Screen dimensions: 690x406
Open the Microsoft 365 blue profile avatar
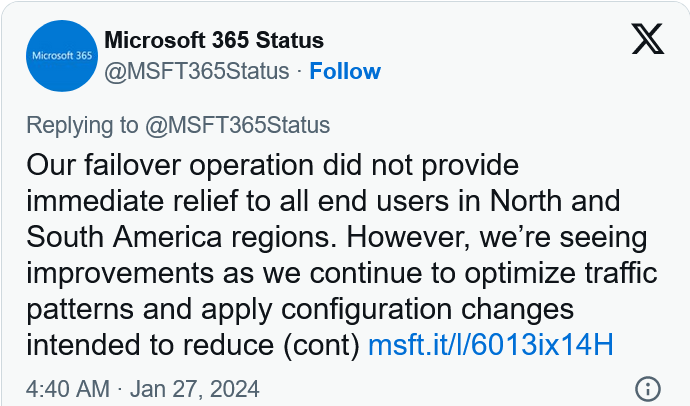pos(62,56)
